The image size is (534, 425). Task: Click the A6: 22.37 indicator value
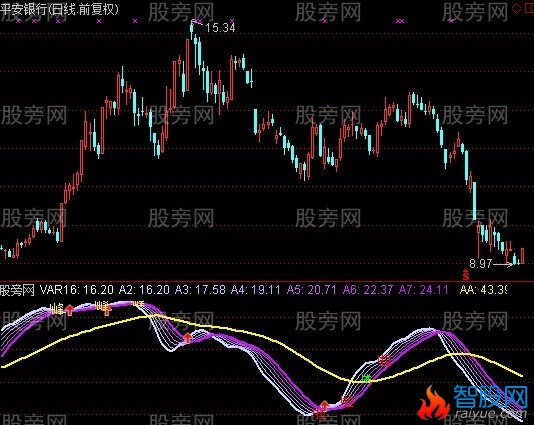[367, 290]
